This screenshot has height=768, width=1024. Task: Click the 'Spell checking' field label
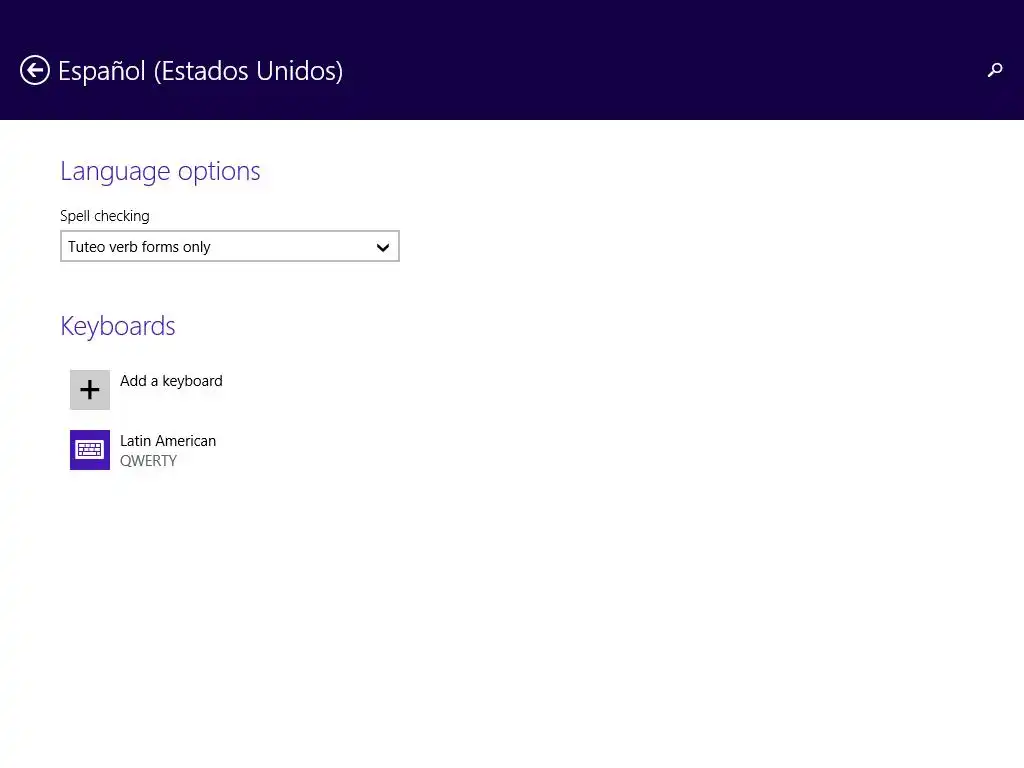[x=104, y=216]
